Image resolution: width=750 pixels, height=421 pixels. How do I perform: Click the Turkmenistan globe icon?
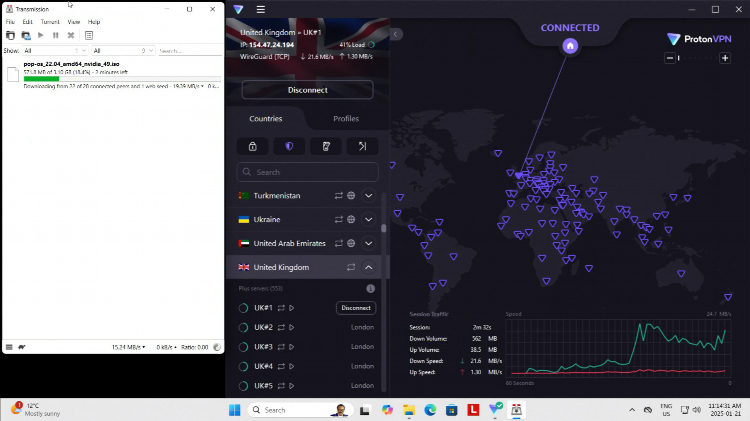pyautogui.click(x=351, y=196)
